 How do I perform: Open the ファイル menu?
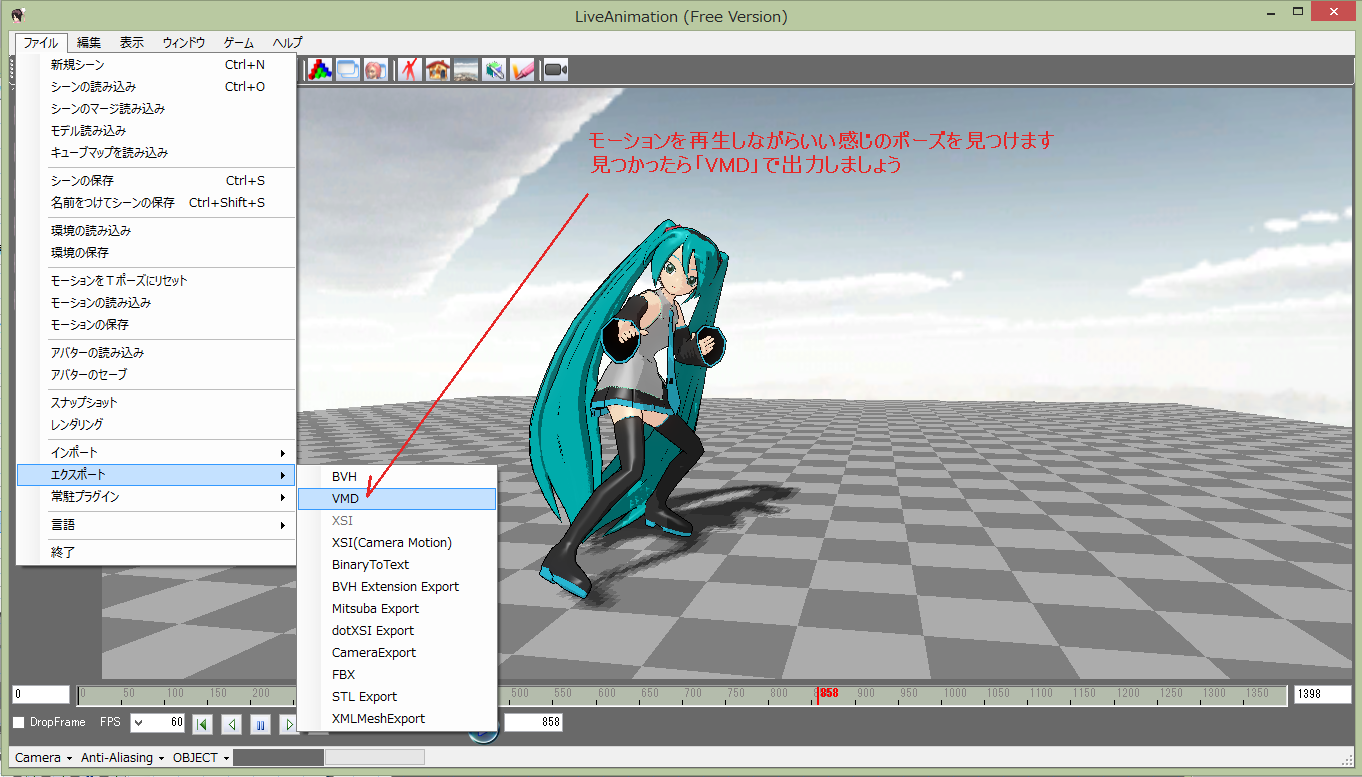41,42
